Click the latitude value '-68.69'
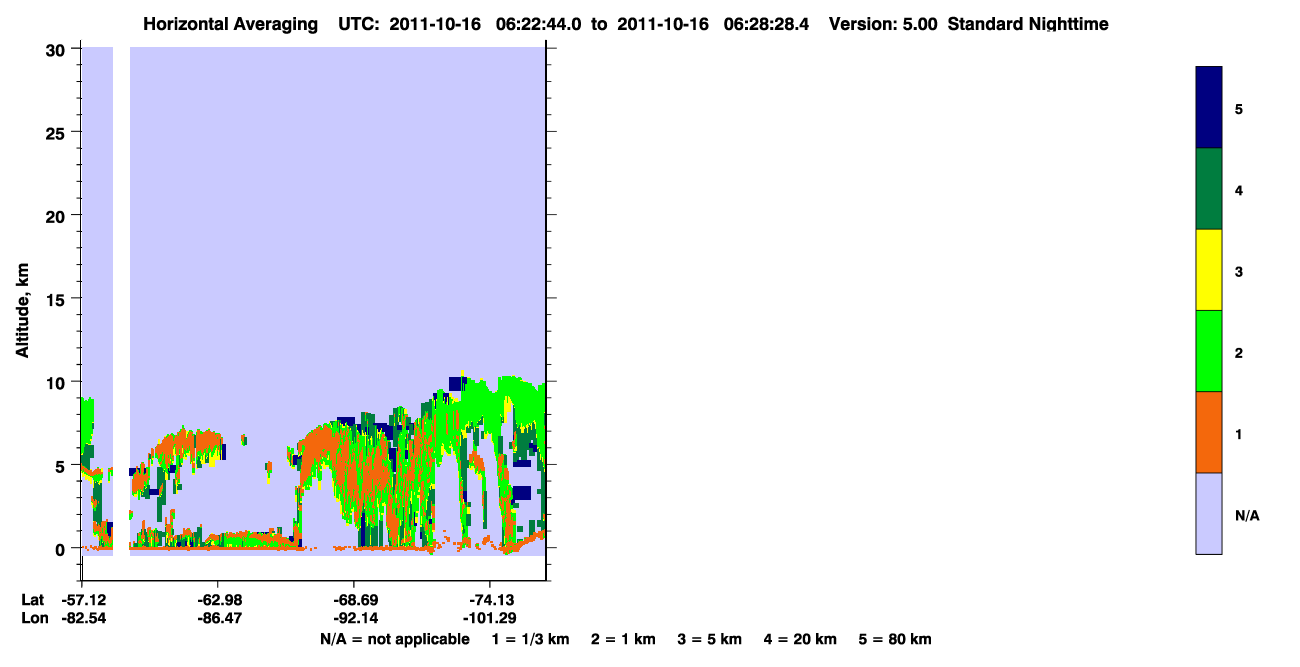Screen dimensions: 1300x667 354,600
